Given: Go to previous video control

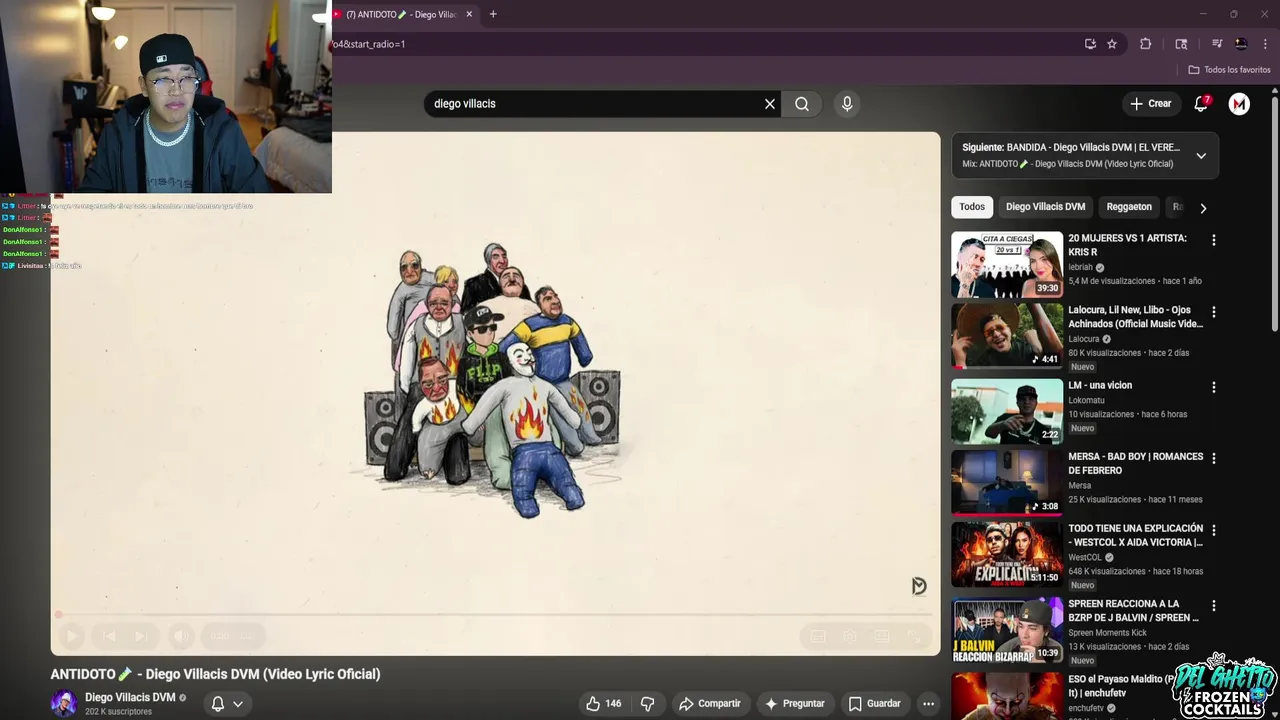Looking at the screenshot, I should (109, 636).
